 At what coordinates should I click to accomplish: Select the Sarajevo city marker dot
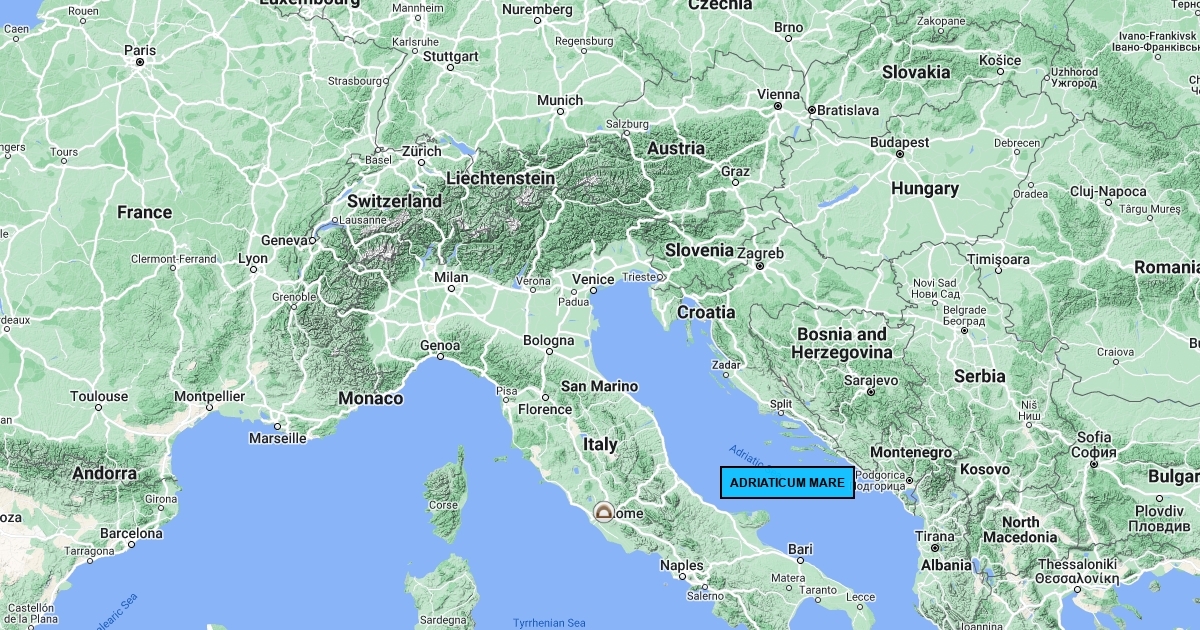pyautogui.click(x=871, y=393)
